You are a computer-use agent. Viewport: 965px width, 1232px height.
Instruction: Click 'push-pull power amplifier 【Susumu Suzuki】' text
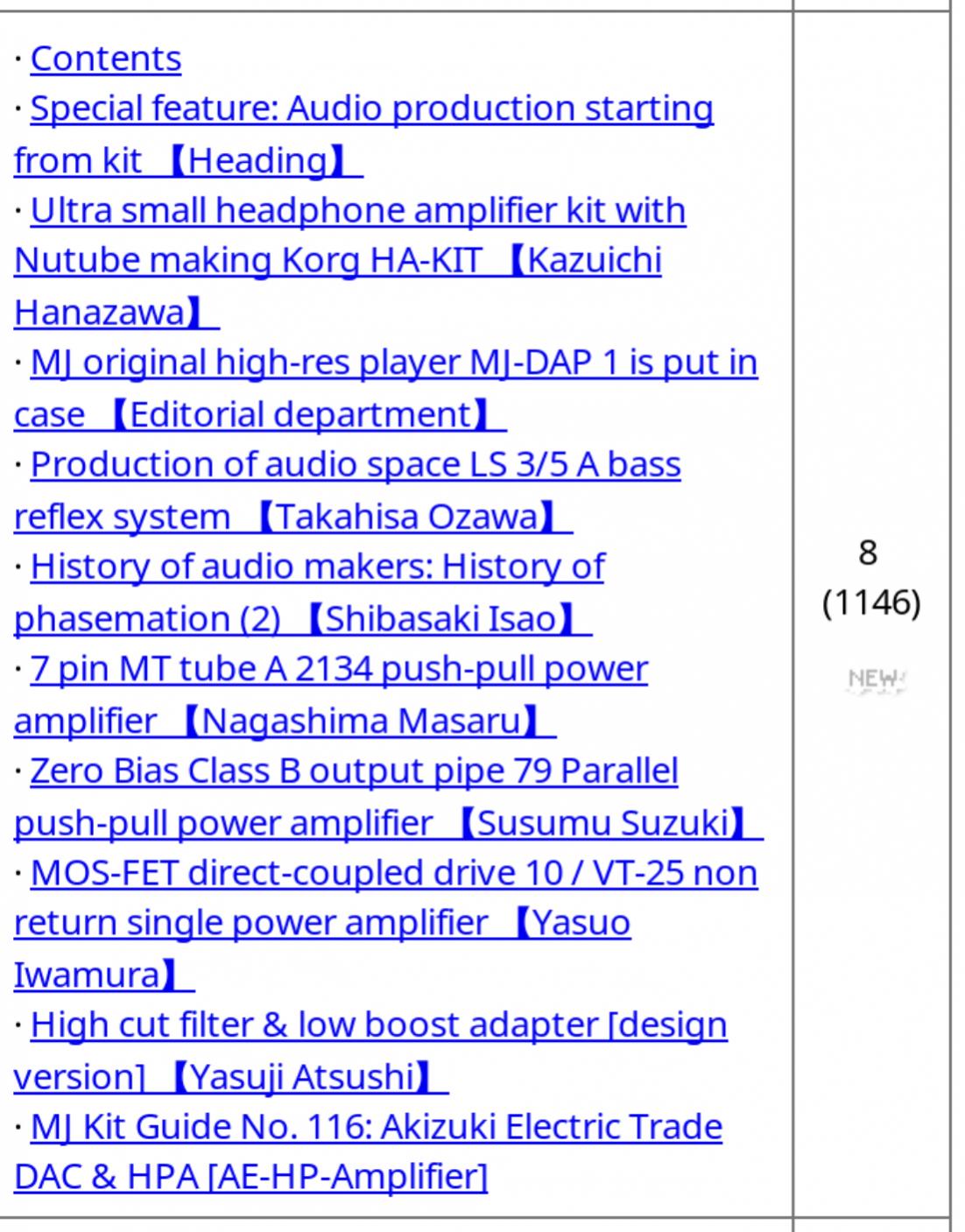tap(389, 823)
